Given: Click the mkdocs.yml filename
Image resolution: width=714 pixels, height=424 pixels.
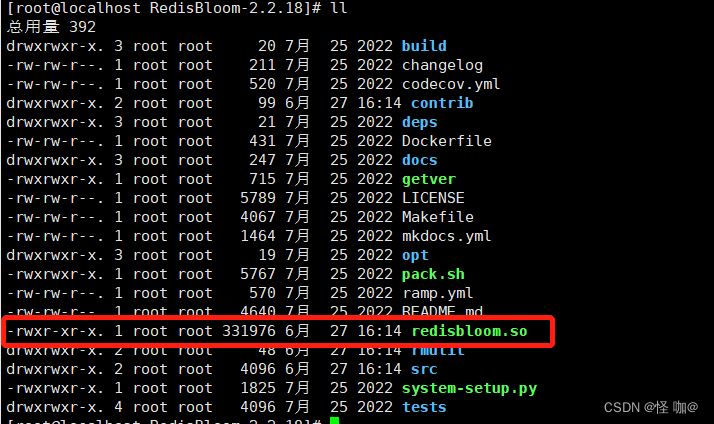Looking at the screenshot, I should pos(446,236).
